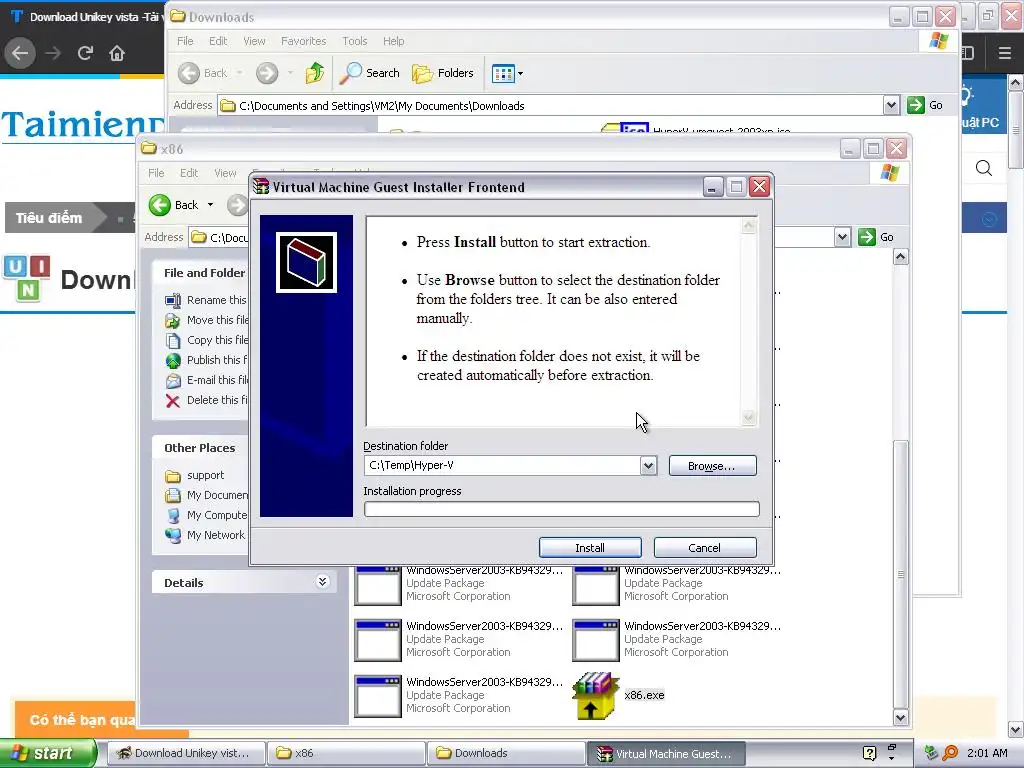Cancel the Guest Installer dialog

[705, 547]
